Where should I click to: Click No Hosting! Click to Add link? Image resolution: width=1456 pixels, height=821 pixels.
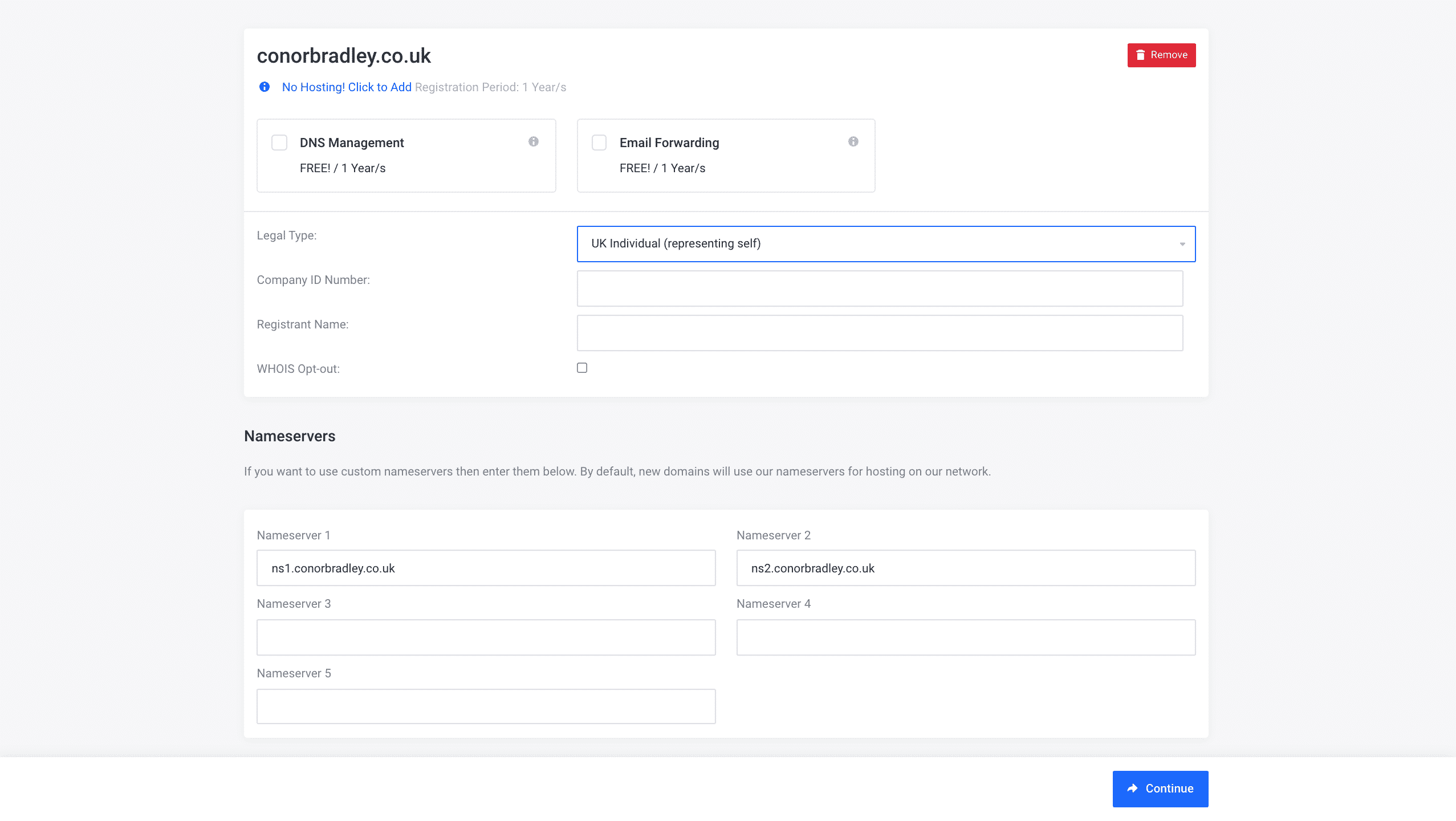(x=347, y=87)
